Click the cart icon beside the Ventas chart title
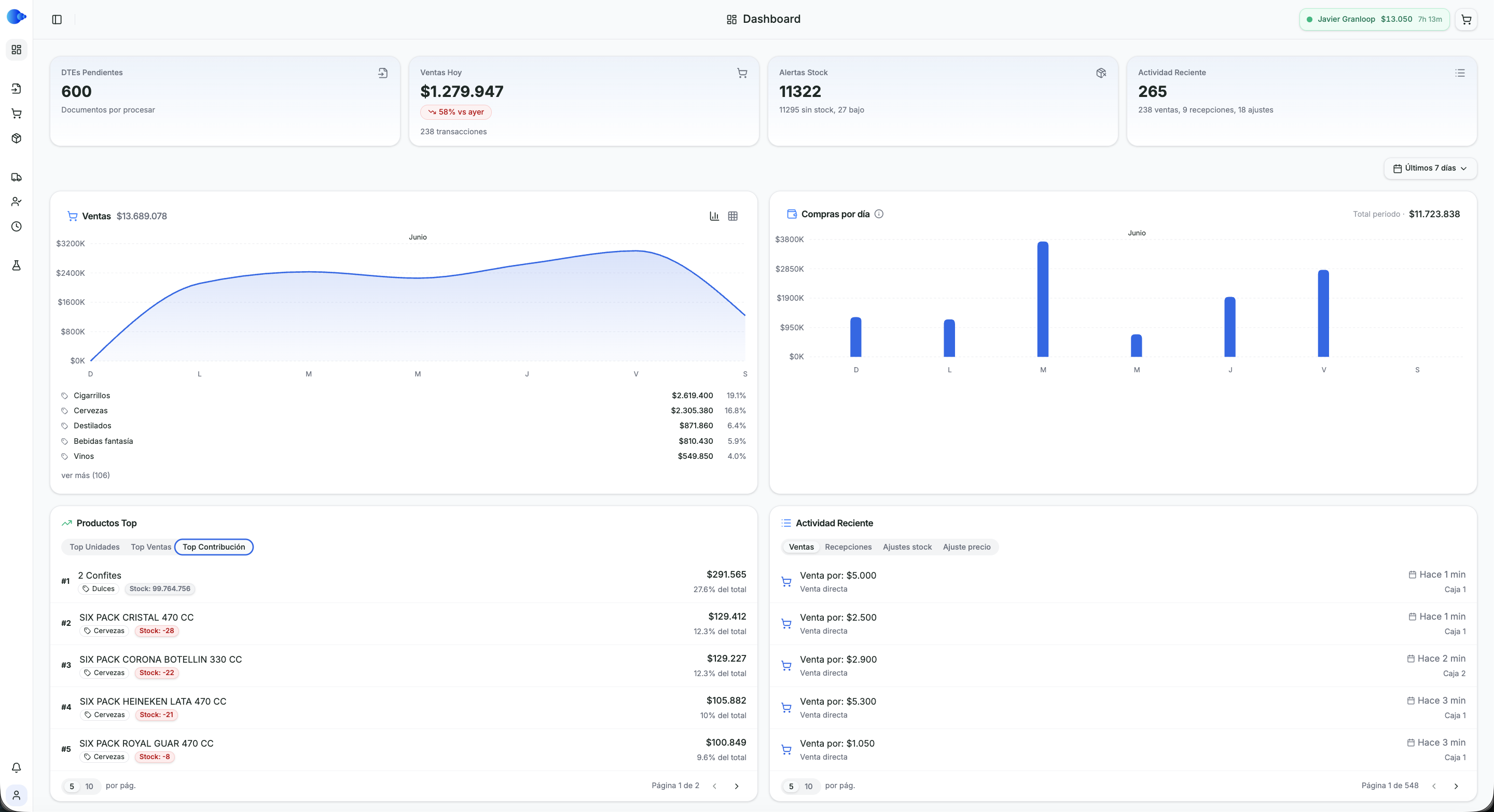1494x812 pixels. pos(73,216)
